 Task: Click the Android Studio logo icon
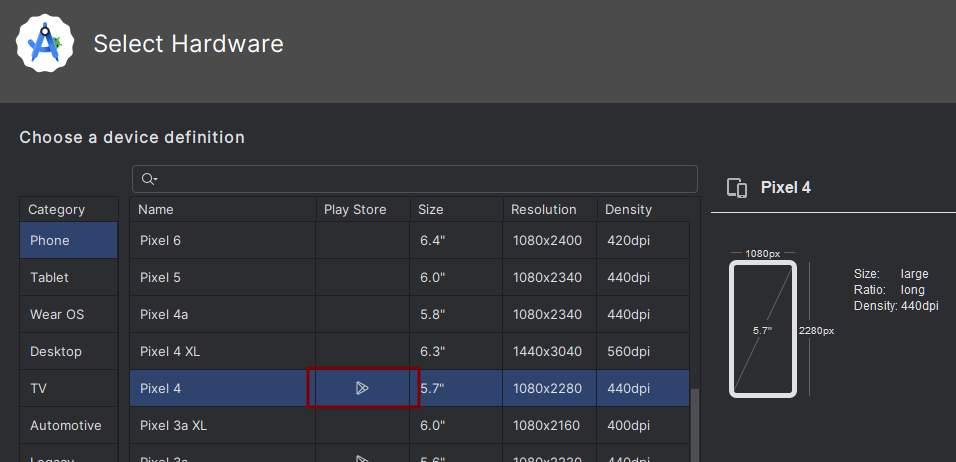45,43
